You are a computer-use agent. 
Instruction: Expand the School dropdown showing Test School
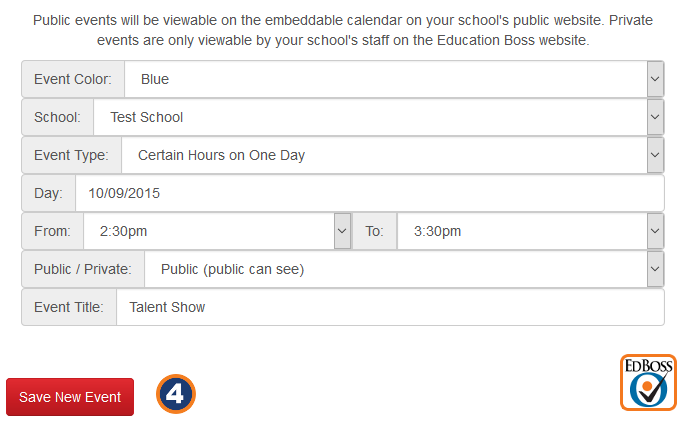pyautogui.click(x=378, y=117)
